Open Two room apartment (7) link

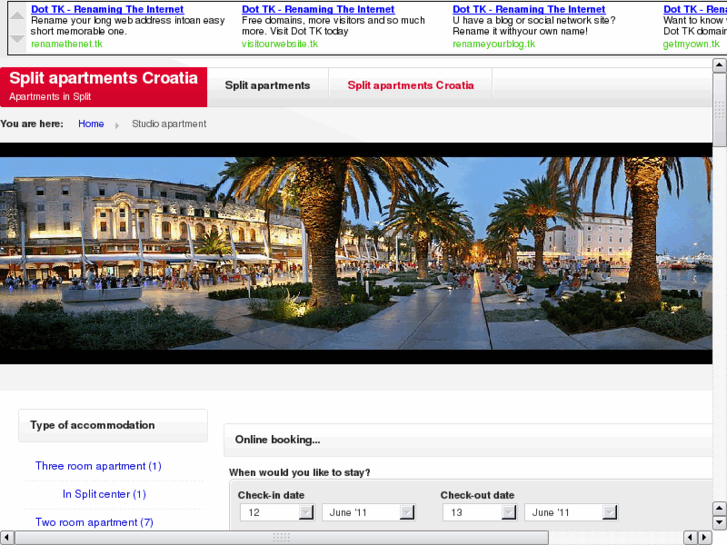pos(95,522)
